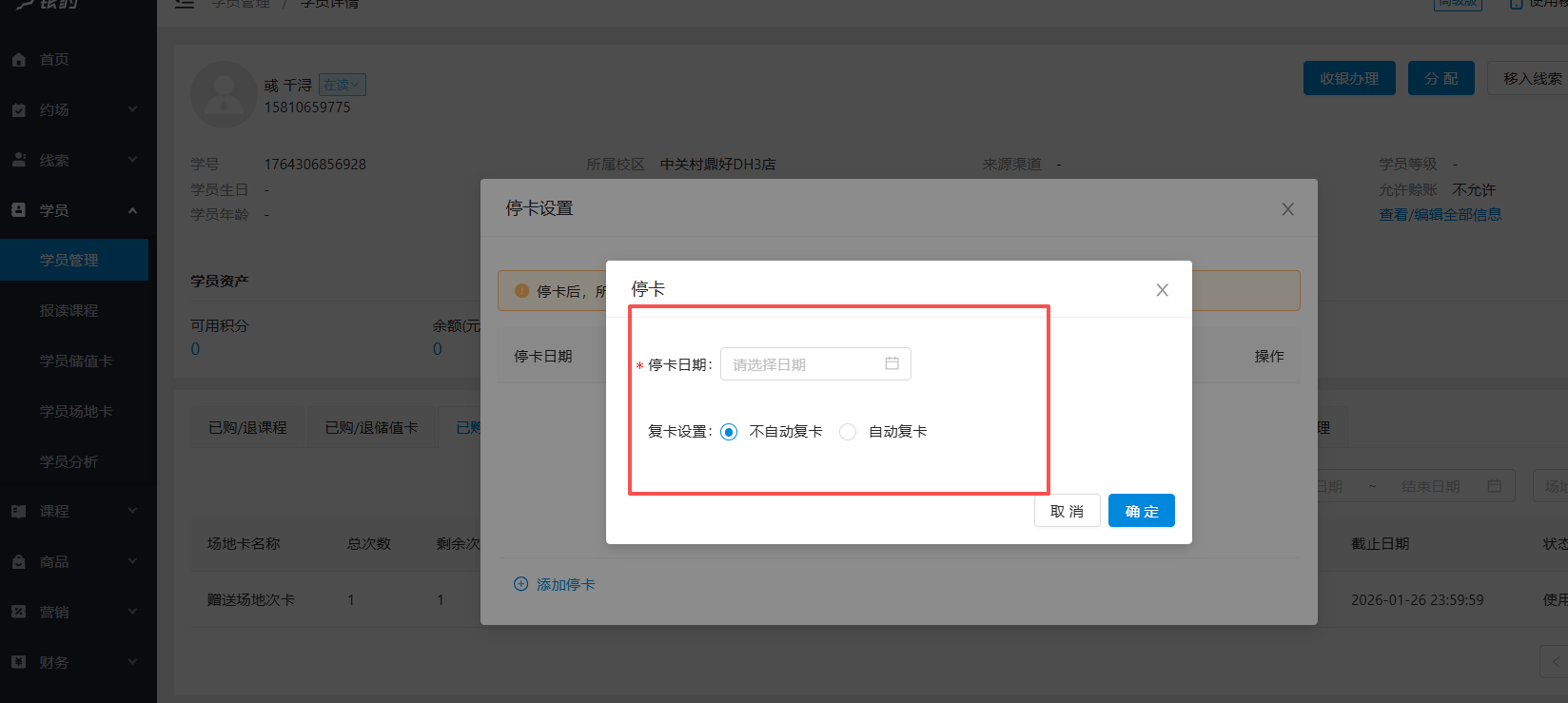The image size is (1568, 703).
Task: Click the 商品 bag icon
Action: click(19, 561)
